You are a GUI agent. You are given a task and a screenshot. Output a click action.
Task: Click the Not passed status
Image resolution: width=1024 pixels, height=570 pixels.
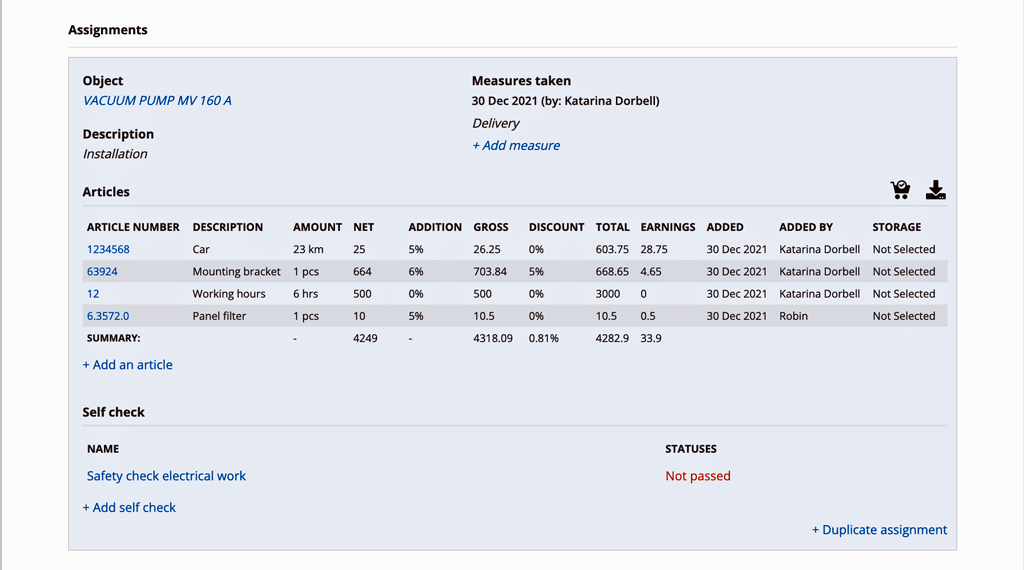pyautogui.click(x=697, y=476)
